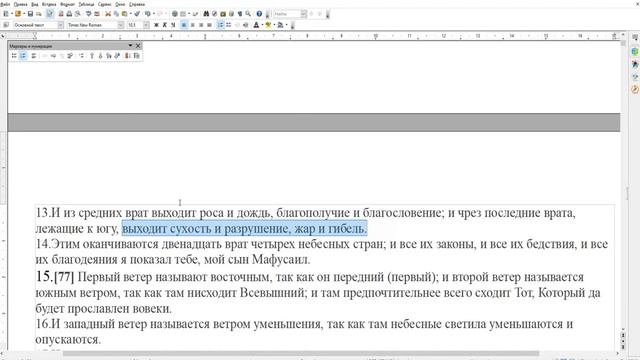Toggle Italic formatting
The image size is (640, 360).
click(x=164, y=25)
